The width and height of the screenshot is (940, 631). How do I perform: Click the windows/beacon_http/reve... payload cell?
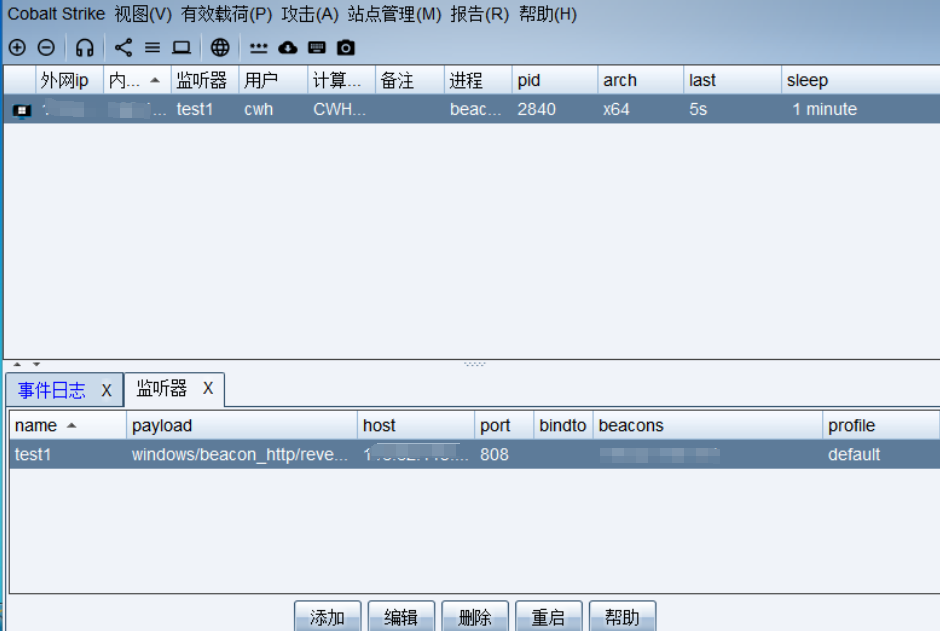pos(240,454)
